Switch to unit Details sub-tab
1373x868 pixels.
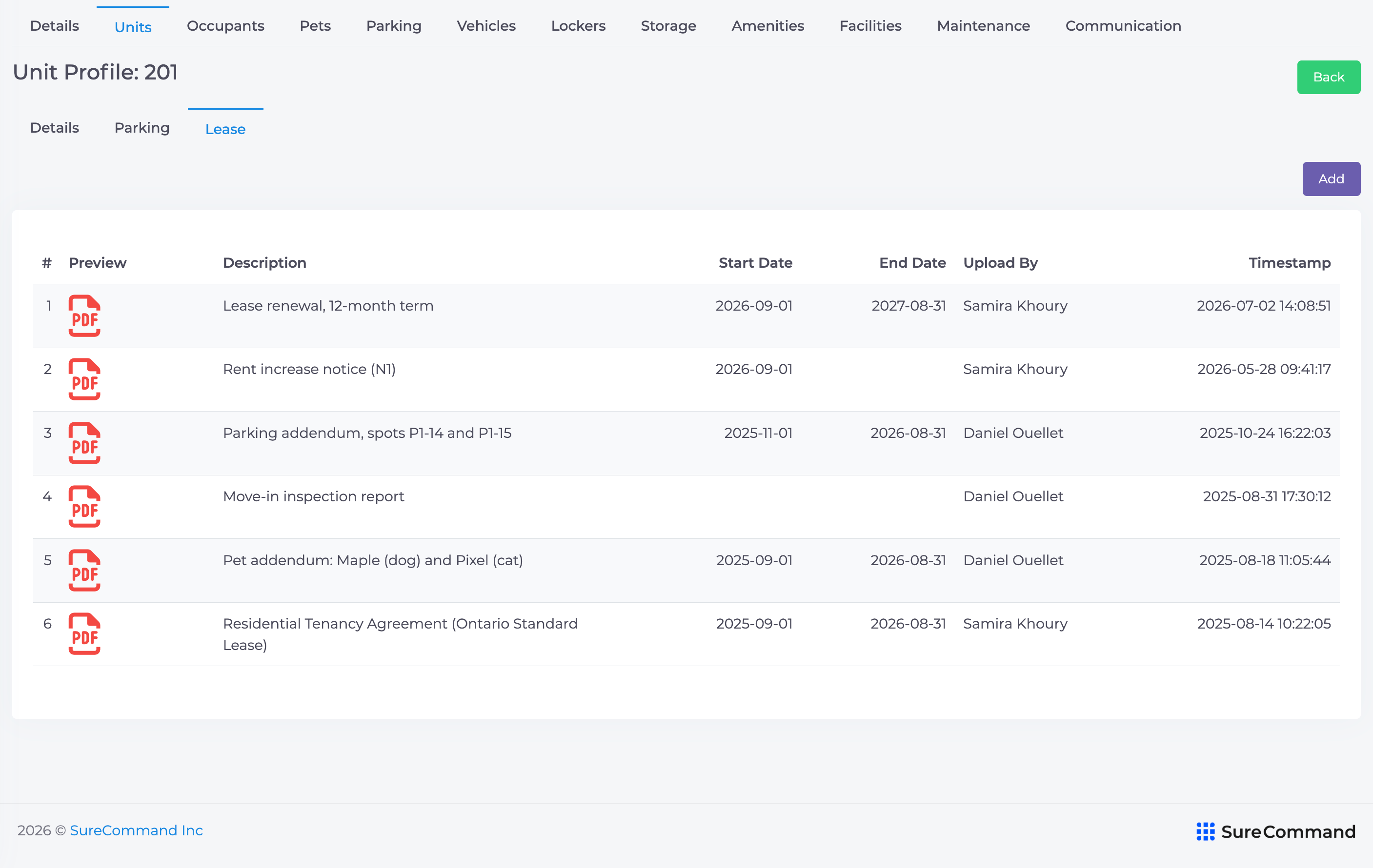pyautogui.click(x=54, y=128)
